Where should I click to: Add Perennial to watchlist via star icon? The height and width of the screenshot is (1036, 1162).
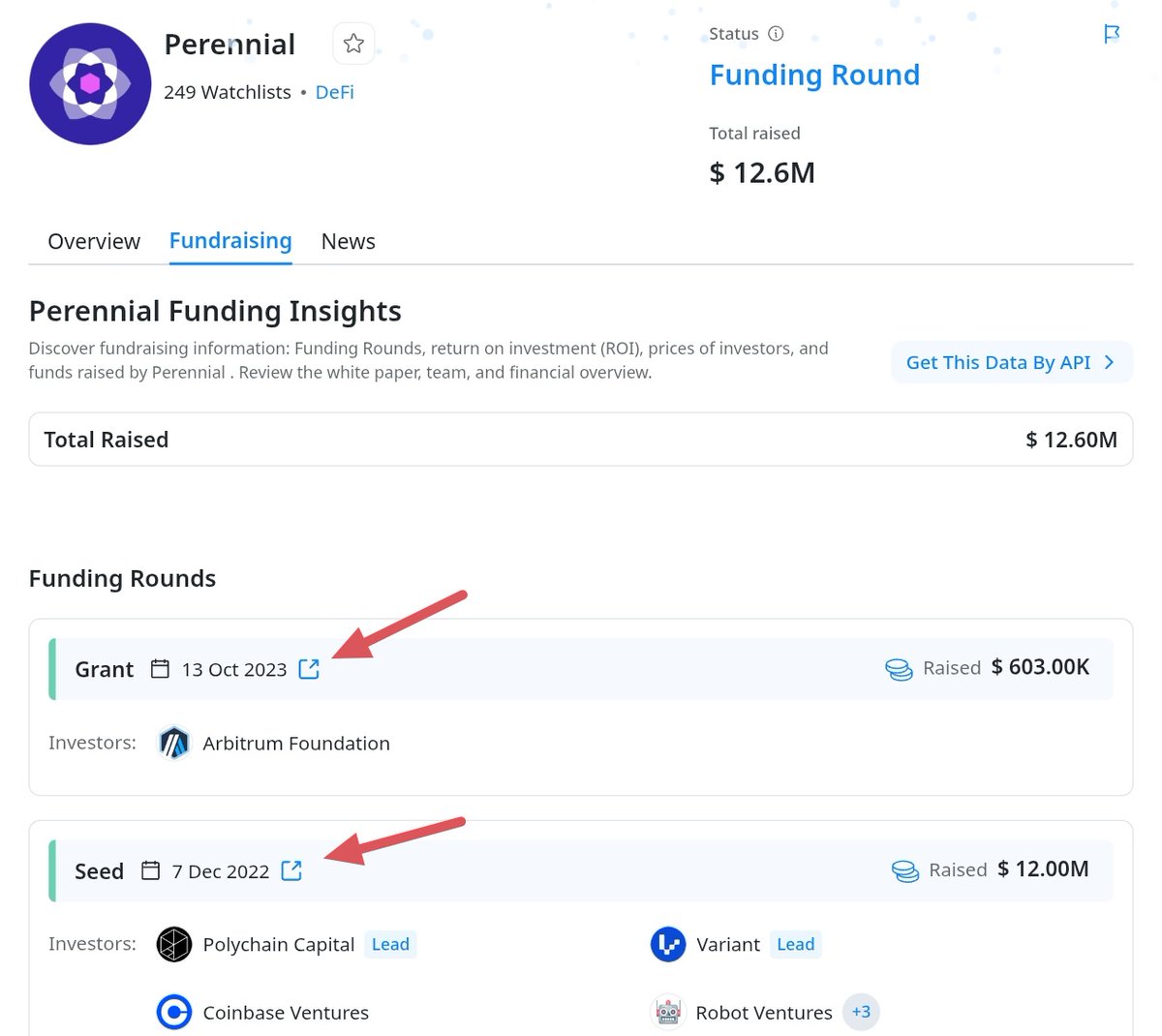(x=353, y=44)
